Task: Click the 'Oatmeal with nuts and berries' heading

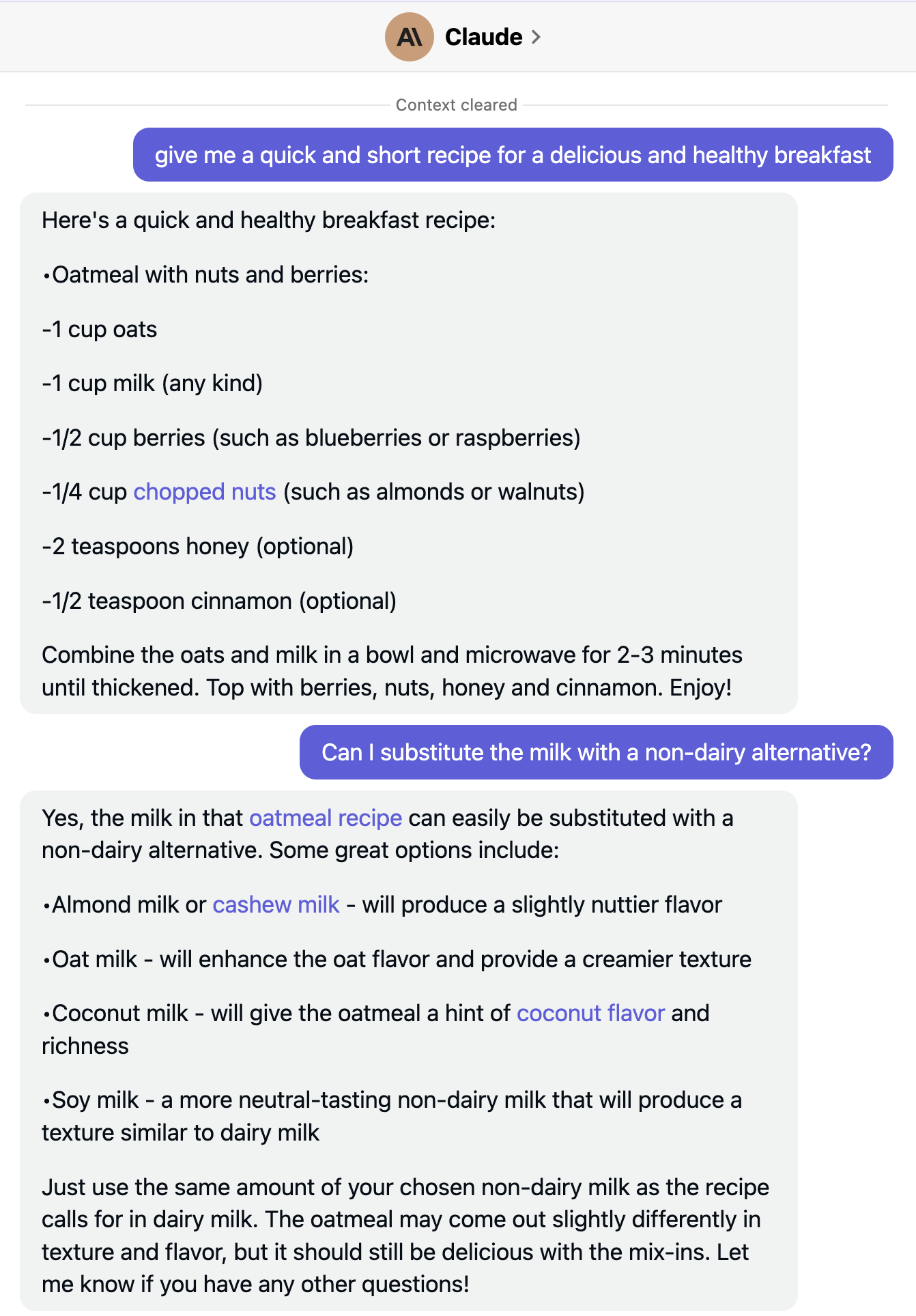Action: point(205,274)
